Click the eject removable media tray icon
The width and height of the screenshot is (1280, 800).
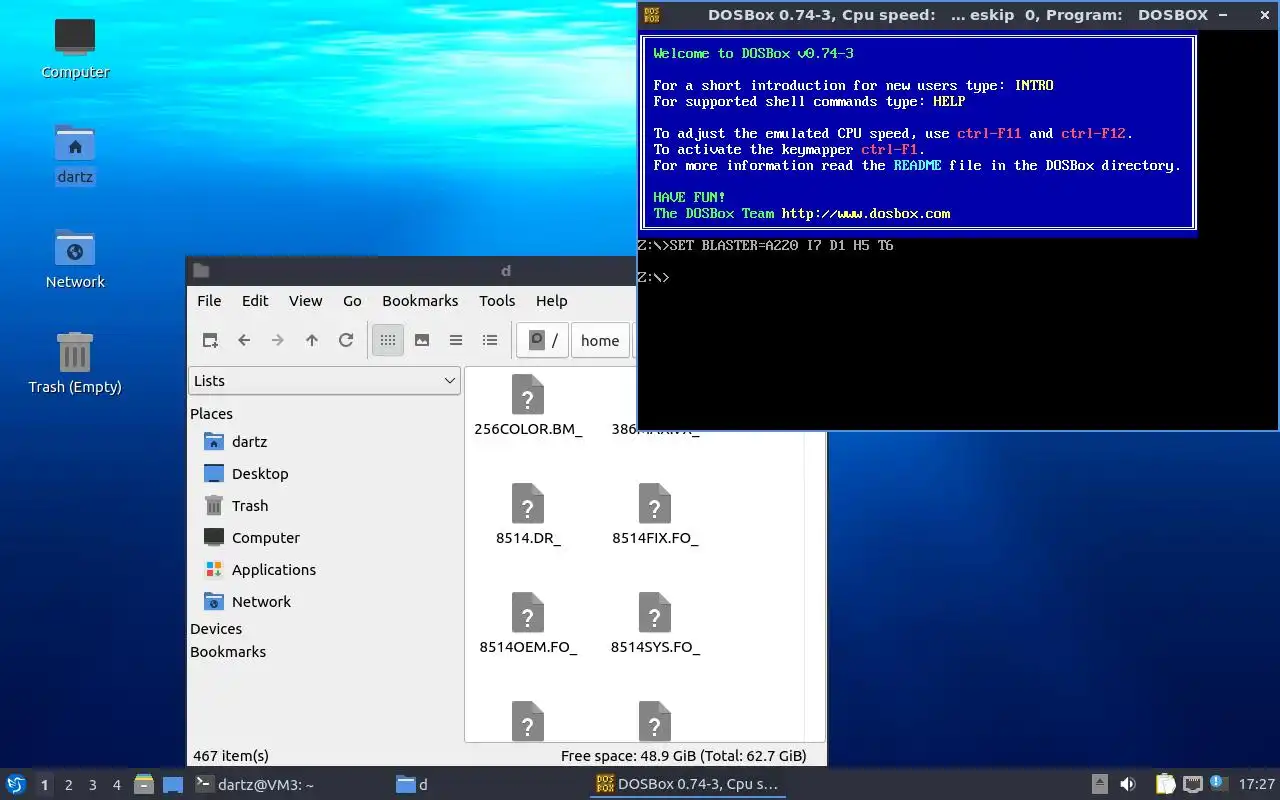tap(1099, 784)
